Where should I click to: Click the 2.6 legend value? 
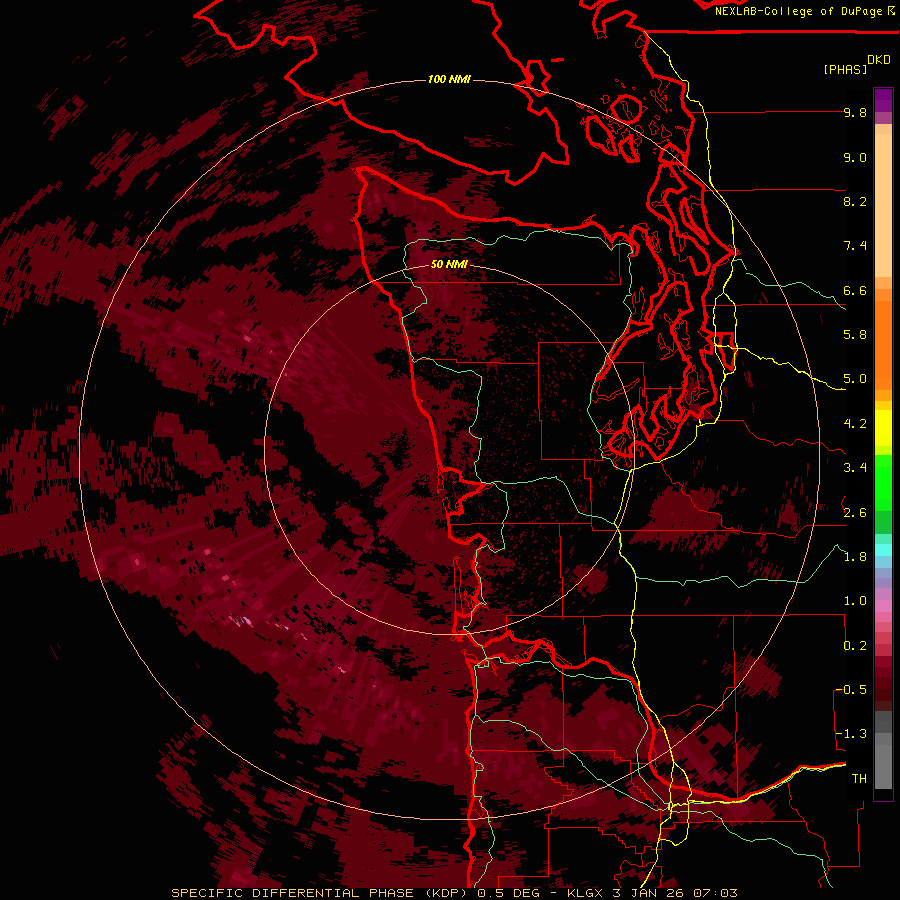pos(855,513)
